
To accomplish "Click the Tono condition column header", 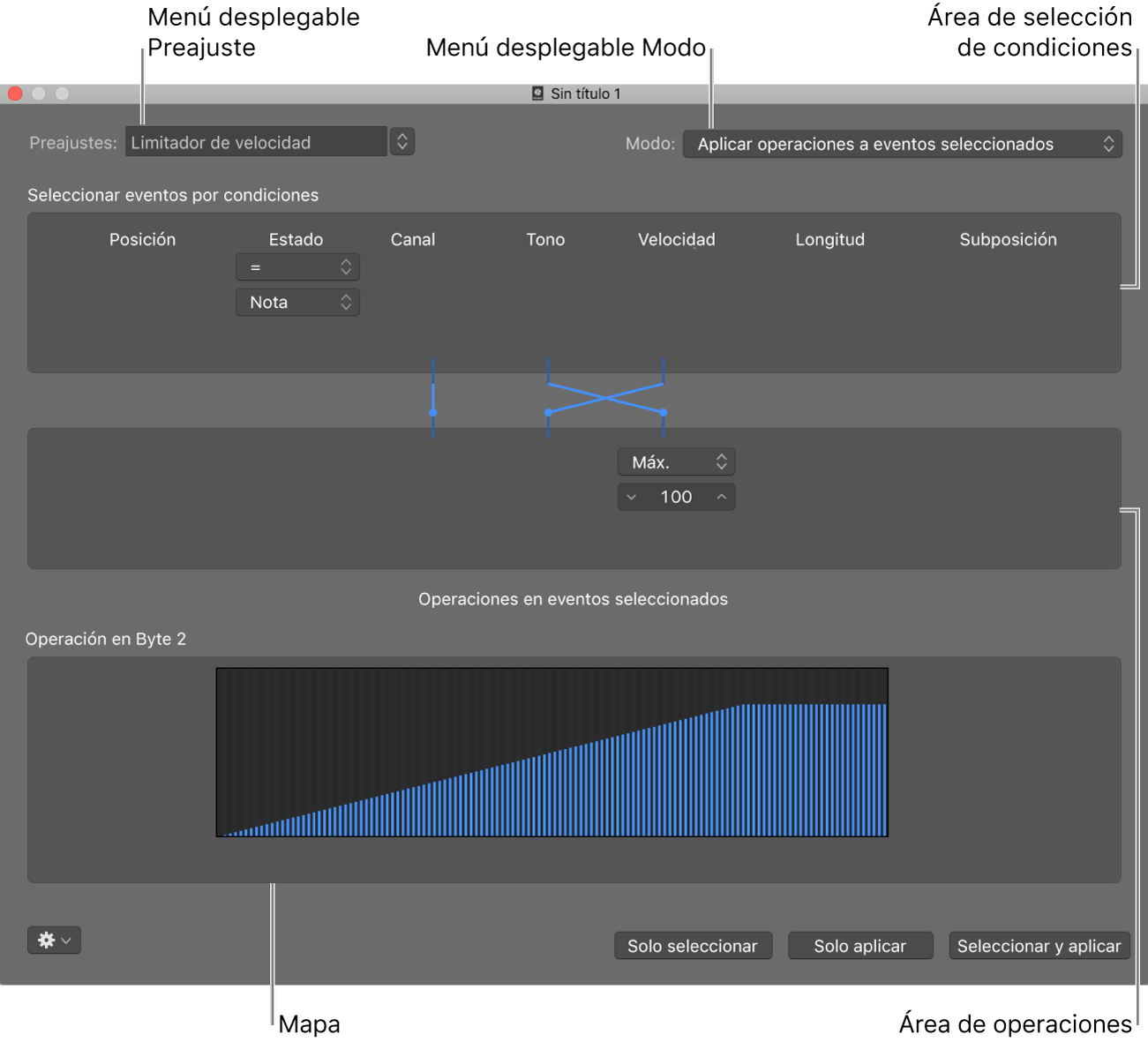I will pyautogui.click(x=546, y=239).
